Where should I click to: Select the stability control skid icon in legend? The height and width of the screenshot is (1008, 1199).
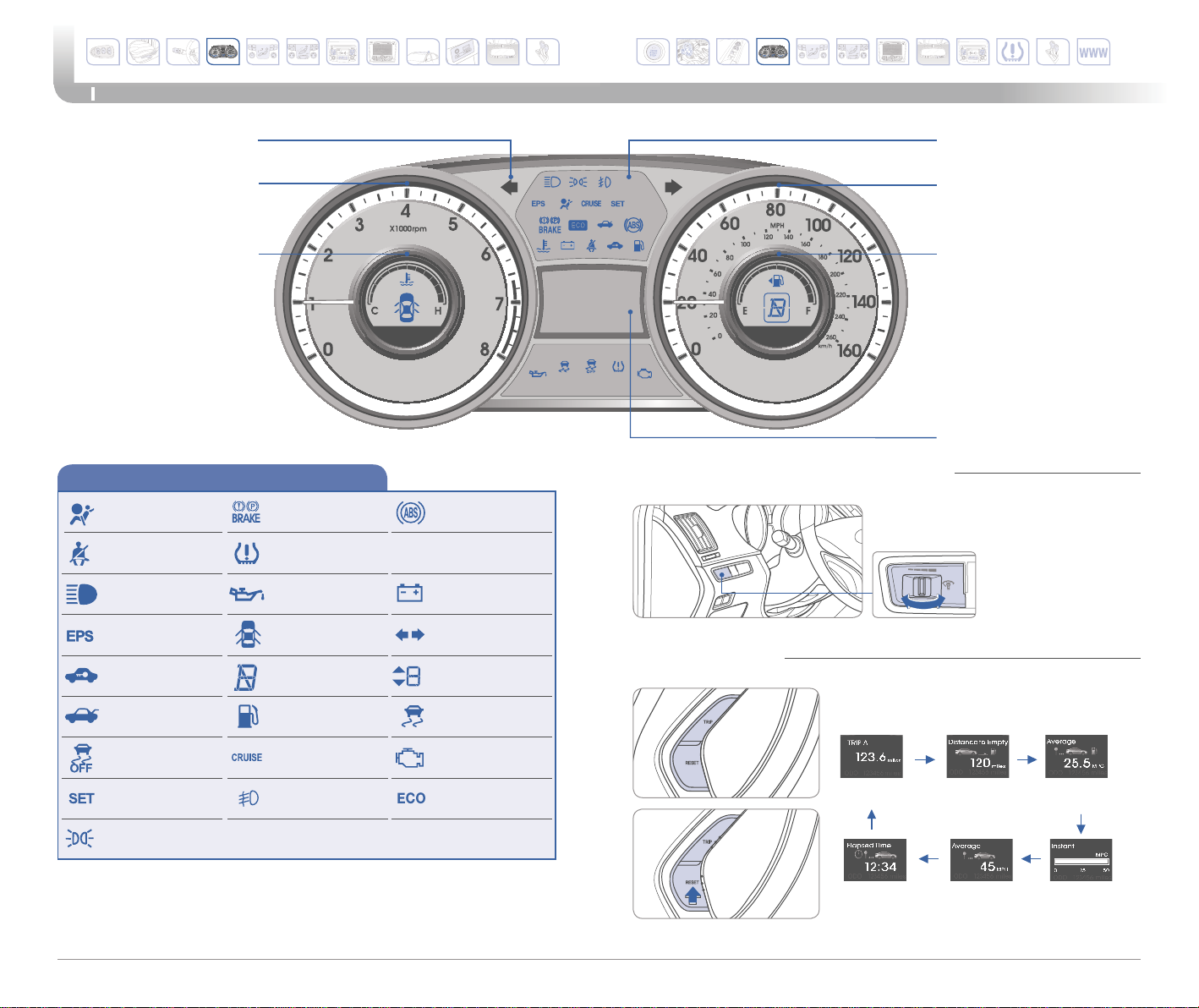(x=413, y=716)
